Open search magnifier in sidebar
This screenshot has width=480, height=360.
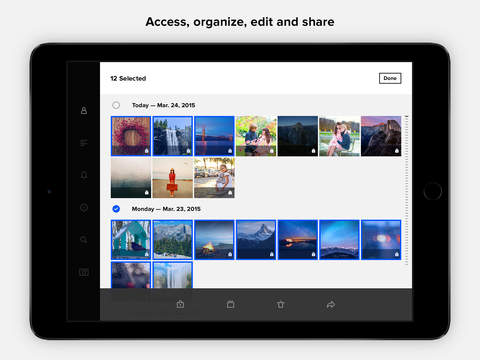tap(84, 240)
